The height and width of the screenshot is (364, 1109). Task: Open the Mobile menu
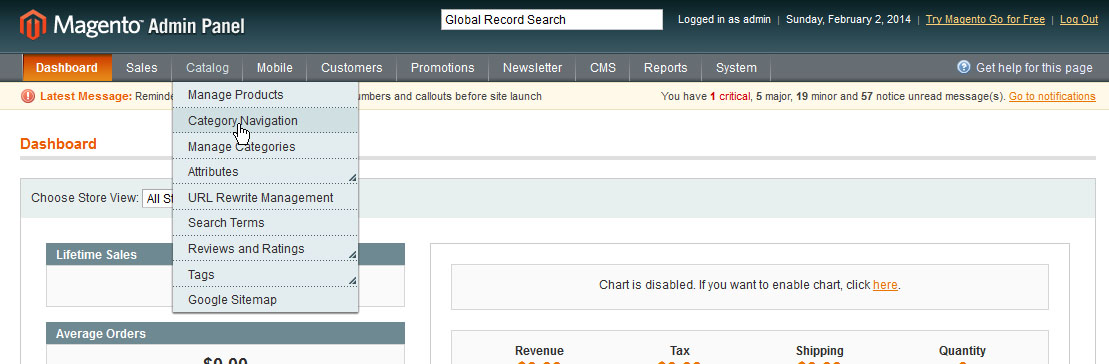point(274,68)
